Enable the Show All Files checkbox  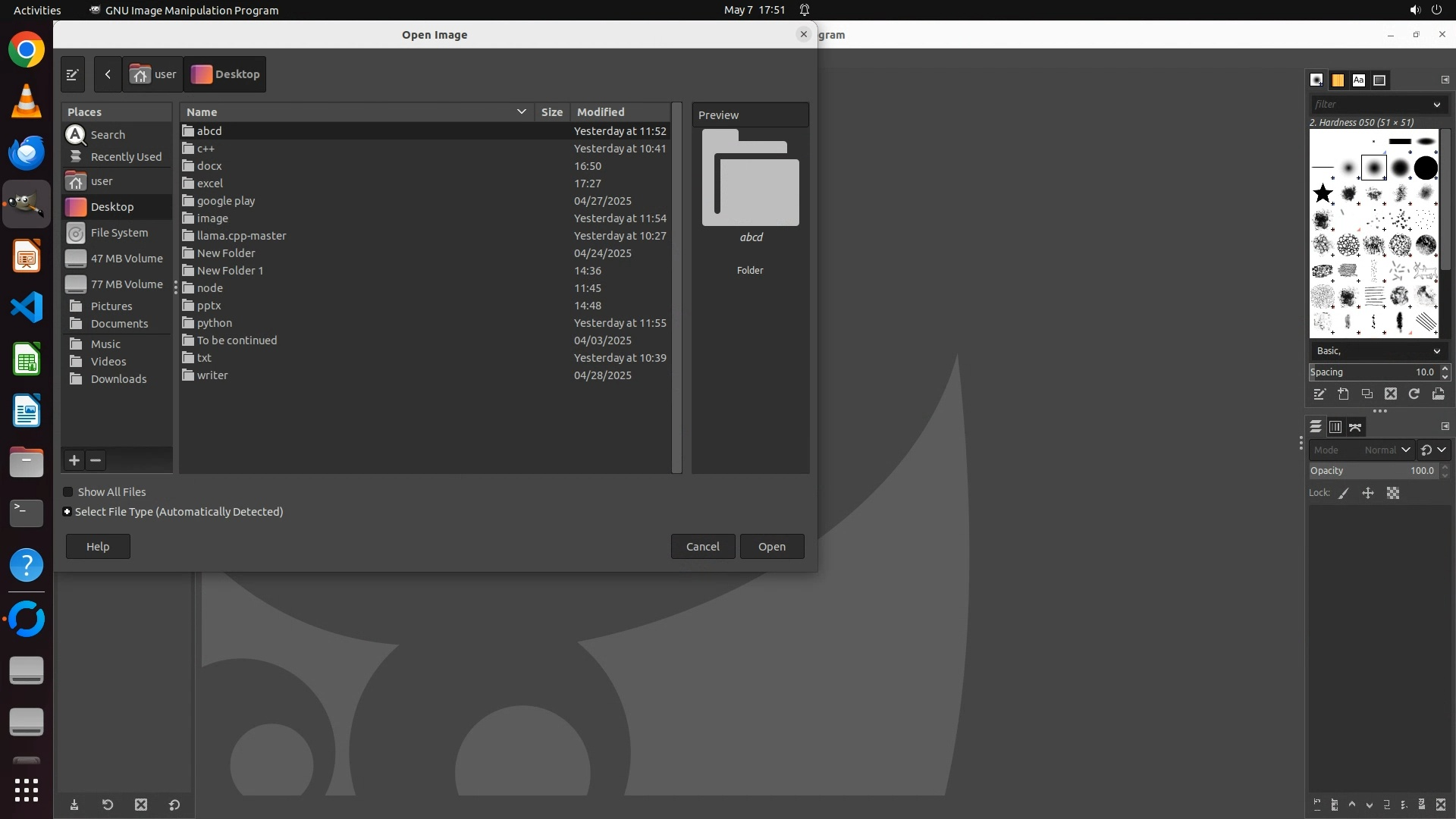point(68,492)
